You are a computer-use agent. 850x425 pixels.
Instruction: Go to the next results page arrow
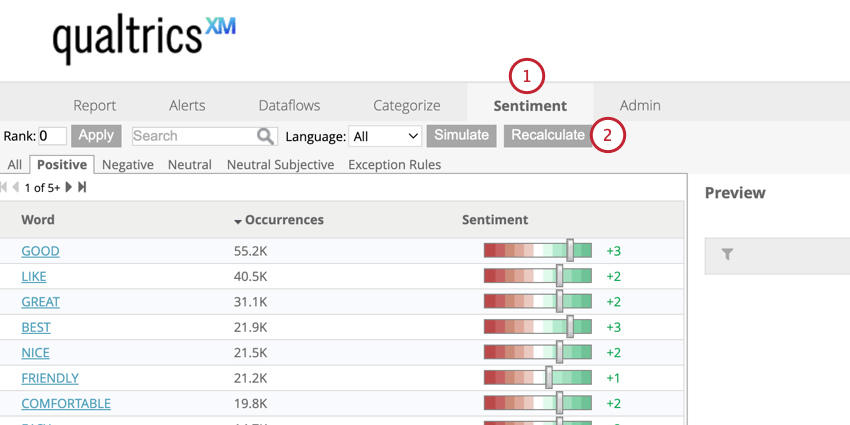tap(69, 187)
